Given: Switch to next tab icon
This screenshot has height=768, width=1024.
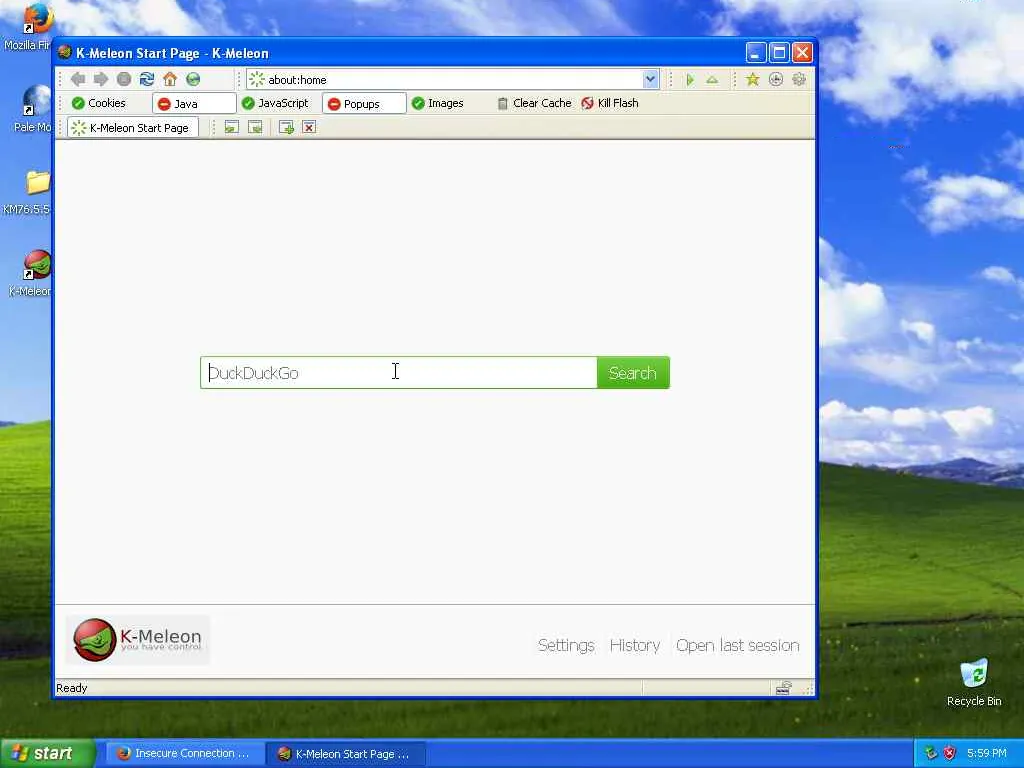Looking at the screenshot, I should click(255, 127).
